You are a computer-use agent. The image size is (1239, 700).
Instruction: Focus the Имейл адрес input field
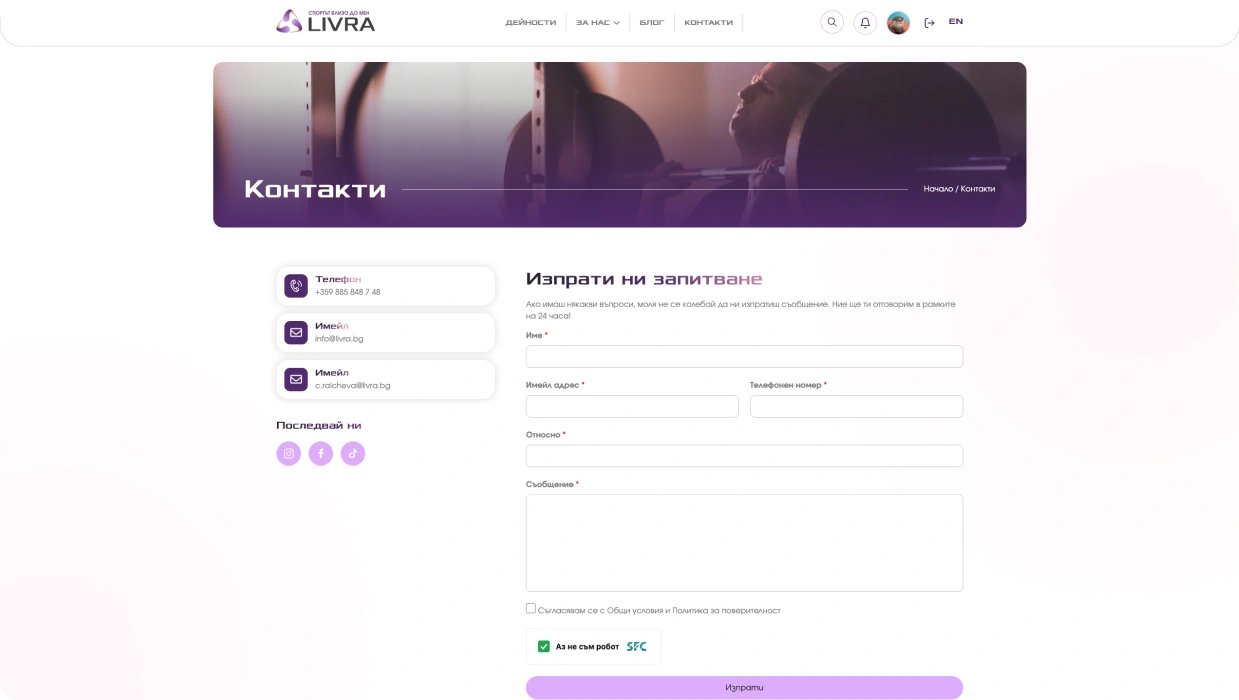pos(632,406)
